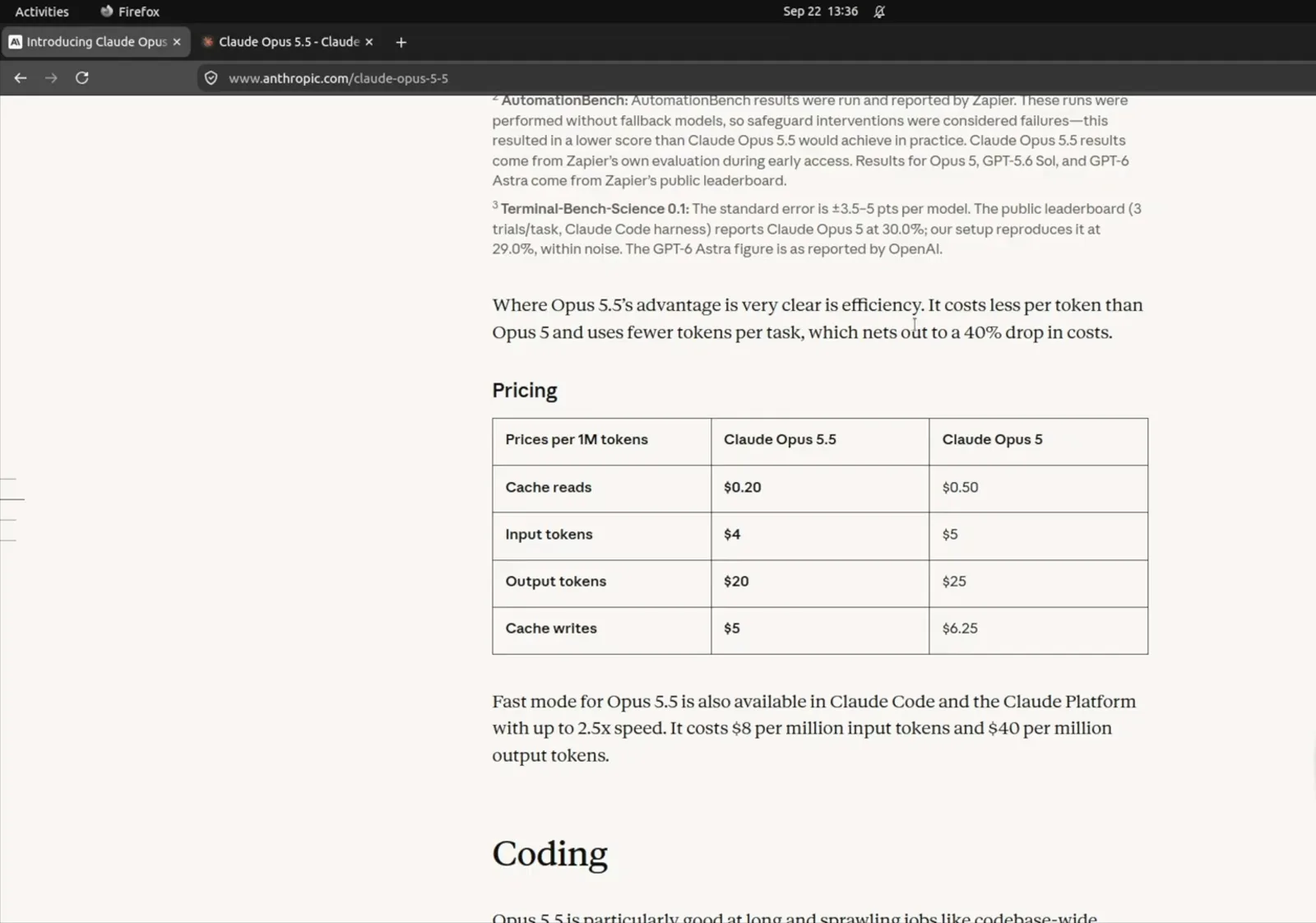Viewport: 1316px width, 923px height.
Task: Click the $20 output tokens price
Action: (x=736, y=581)
